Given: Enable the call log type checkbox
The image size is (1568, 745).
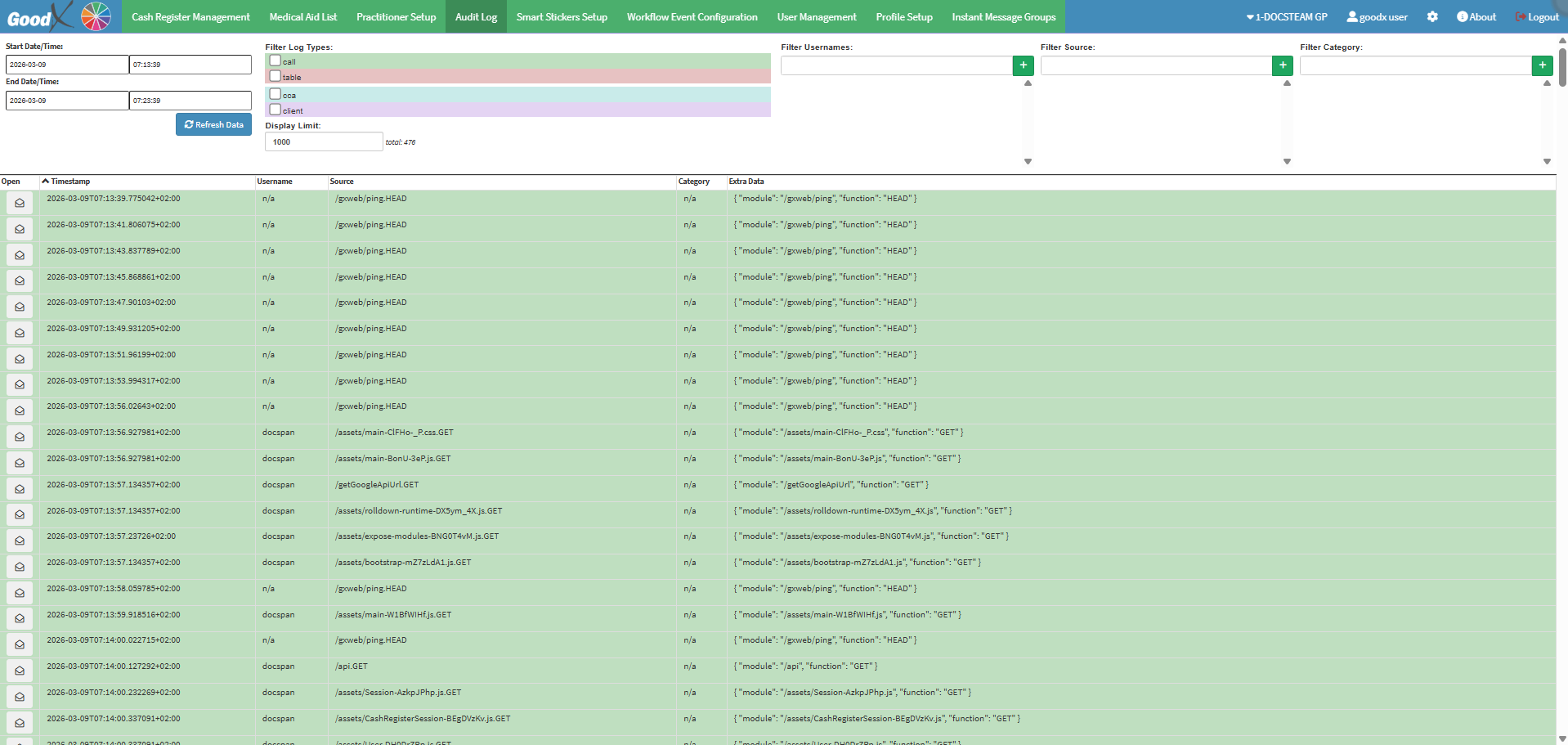Looking at the screenshot, I should [x=276, y=61].
